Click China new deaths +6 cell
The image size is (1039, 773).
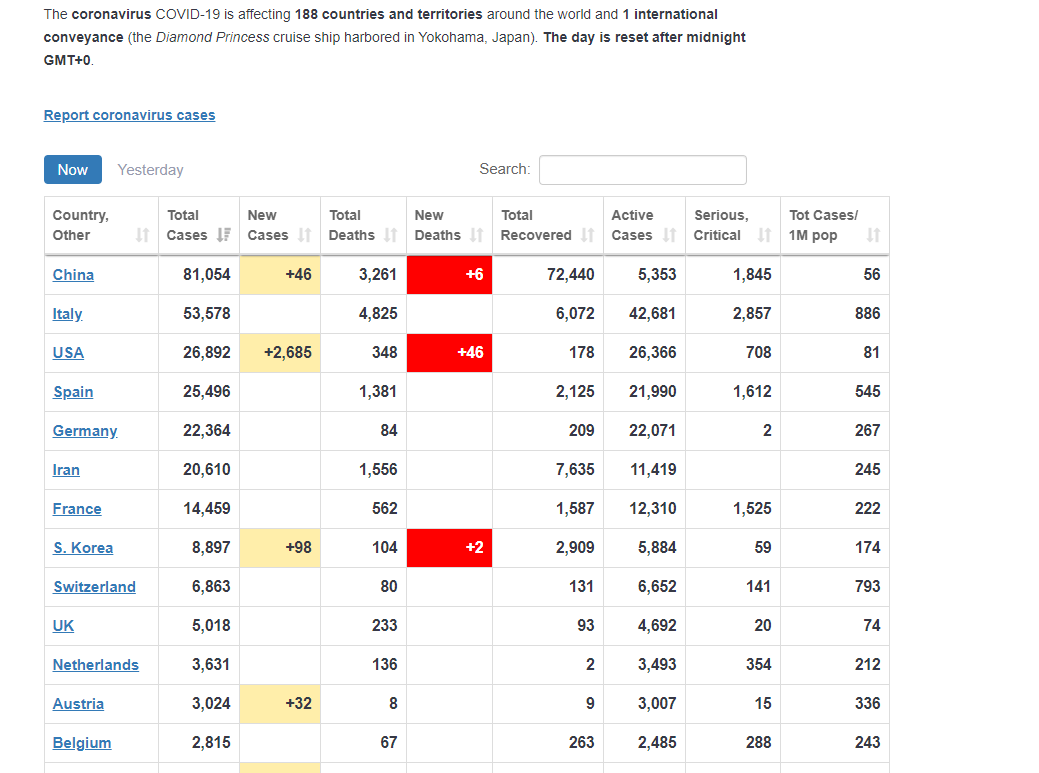[x=449, y=275]
